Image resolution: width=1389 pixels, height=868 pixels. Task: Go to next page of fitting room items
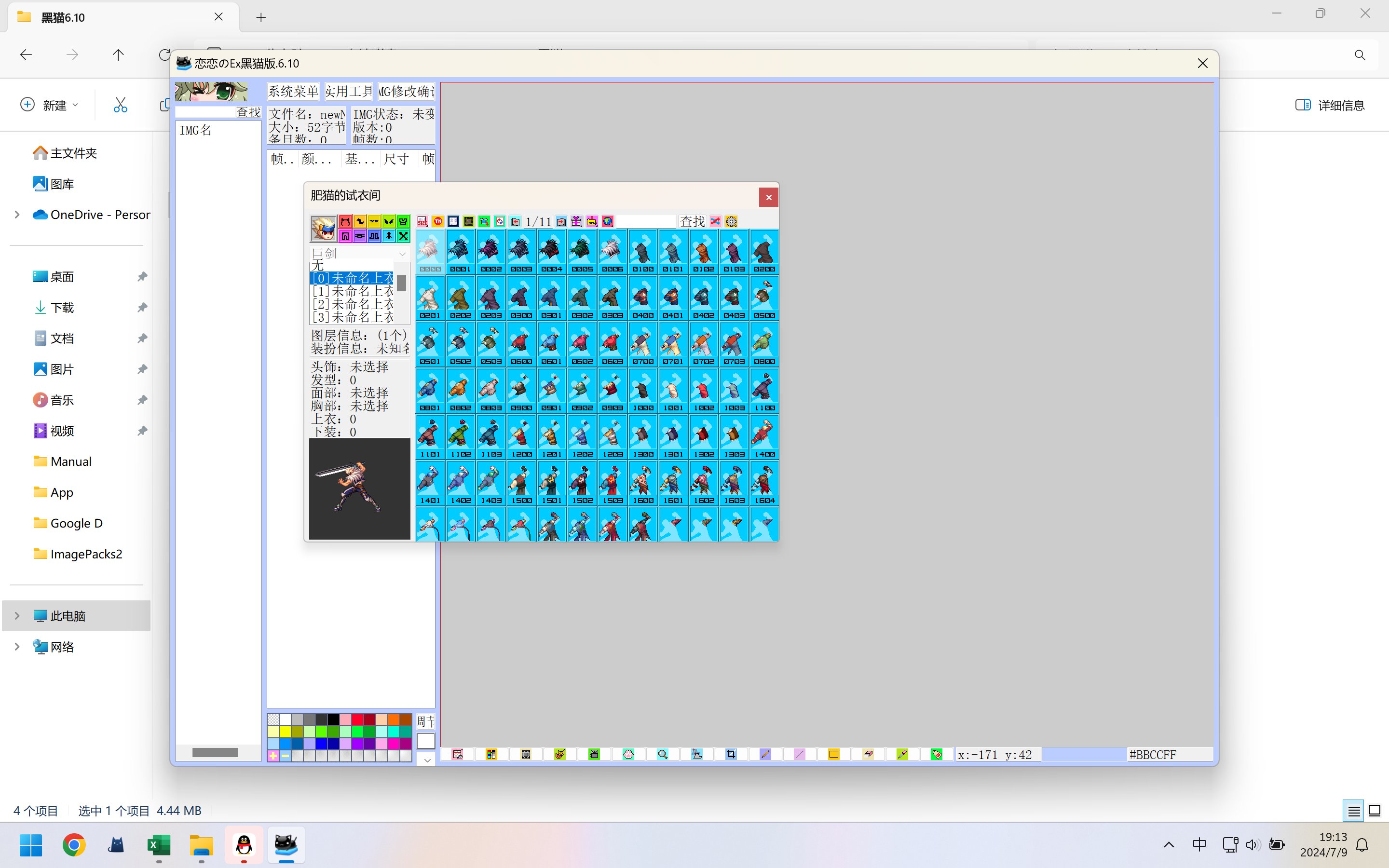point(561,222)
